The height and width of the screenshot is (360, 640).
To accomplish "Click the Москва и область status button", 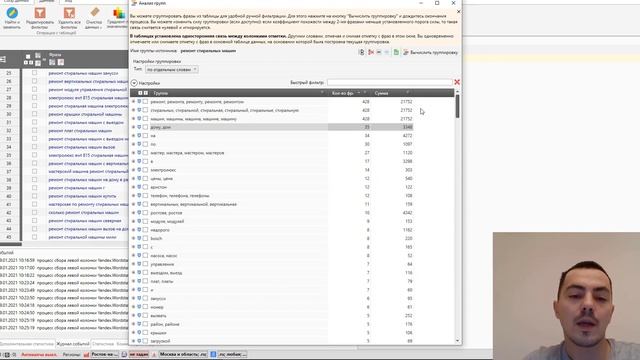I will pyautogui.click(x=183, y=354).
